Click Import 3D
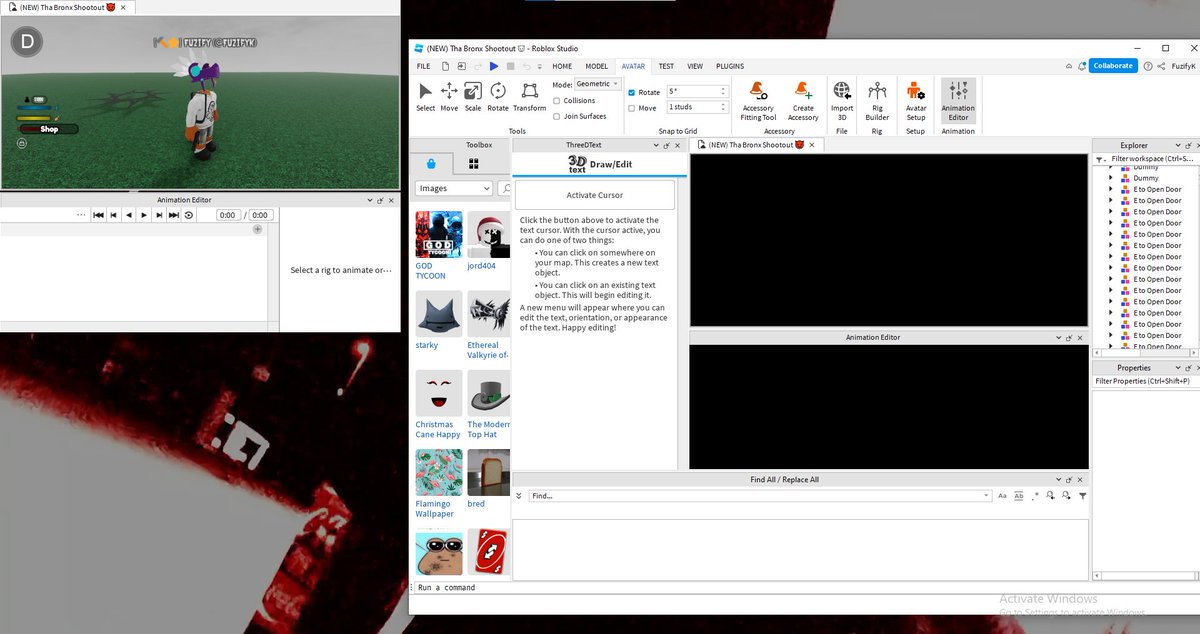Viewport: 1200px width, 634px height. point(842,100)
